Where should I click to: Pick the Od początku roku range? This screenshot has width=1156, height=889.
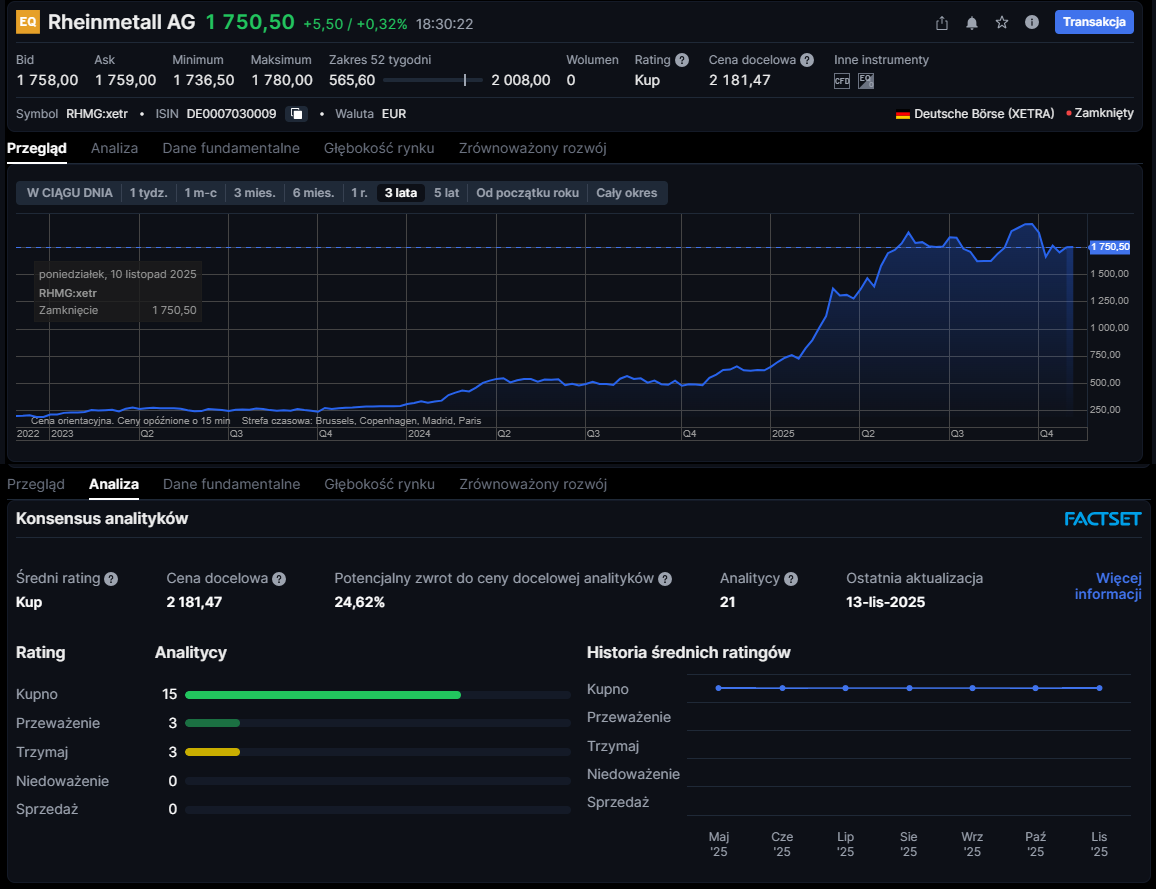tap(527, 193)
